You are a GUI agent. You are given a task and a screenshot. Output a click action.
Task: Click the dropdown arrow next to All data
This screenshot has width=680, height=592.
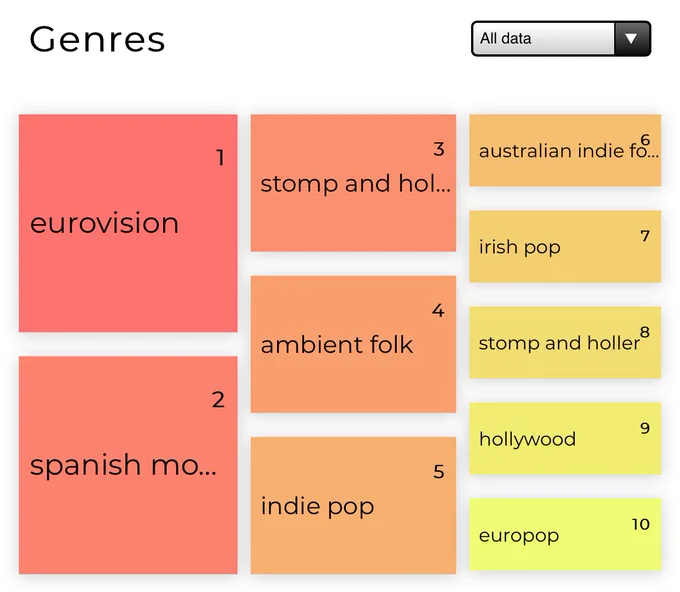(x=632, y=39)
